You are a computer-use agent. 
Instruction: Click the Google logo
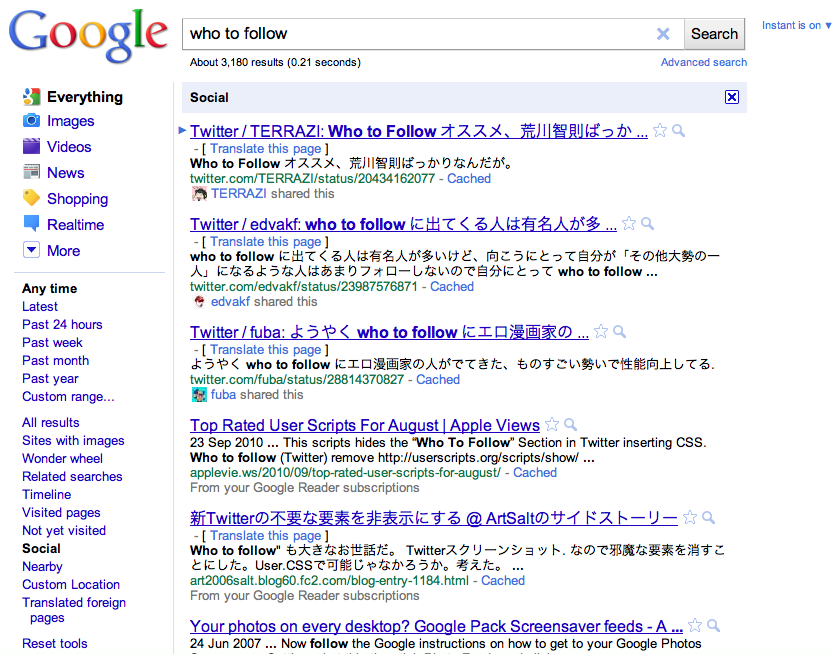88,35
